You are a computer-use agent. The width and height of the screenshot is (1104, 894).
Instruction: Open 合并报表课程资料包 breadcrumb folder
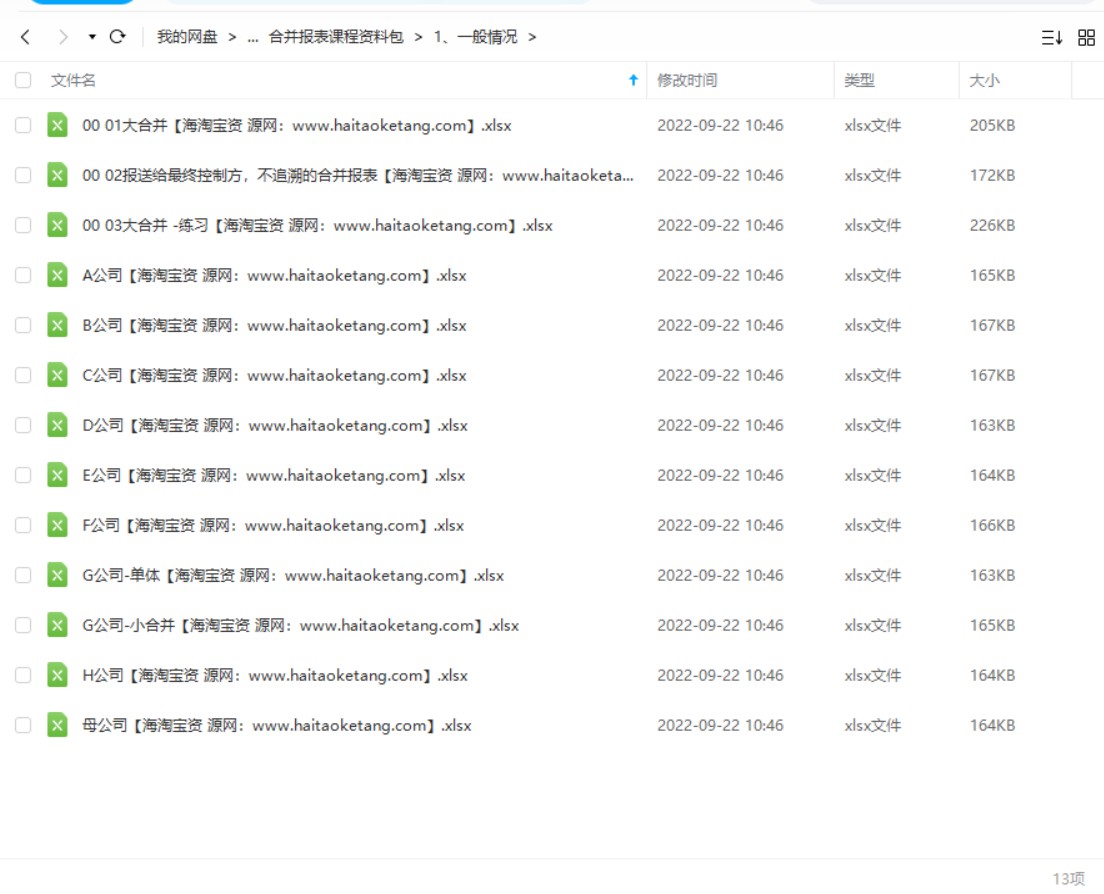pyautogui.click(x=336, y=37)
